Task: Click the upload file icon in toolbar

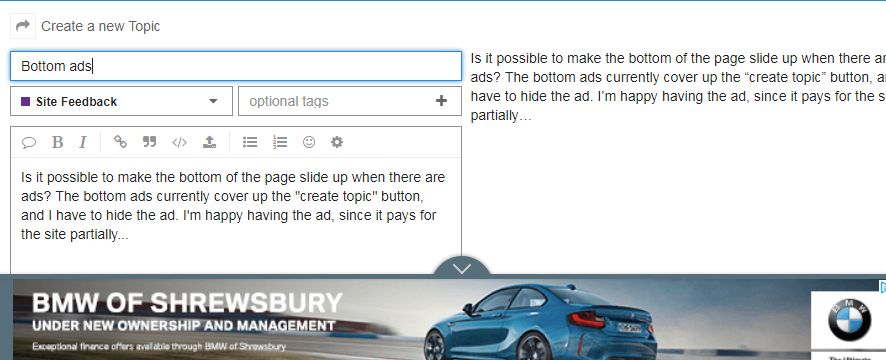Action: [x=209, y=142]
